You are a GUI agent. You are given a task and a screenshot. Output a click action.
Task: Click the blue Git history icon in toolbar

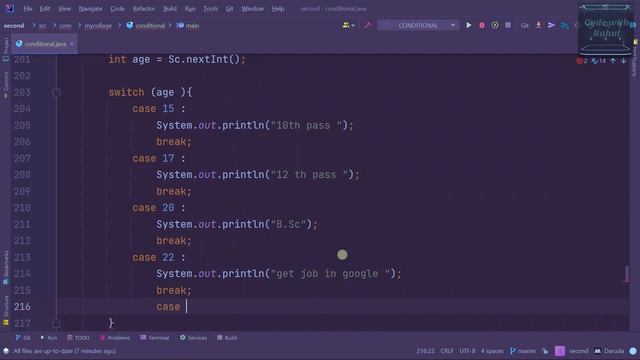point(564,25)
